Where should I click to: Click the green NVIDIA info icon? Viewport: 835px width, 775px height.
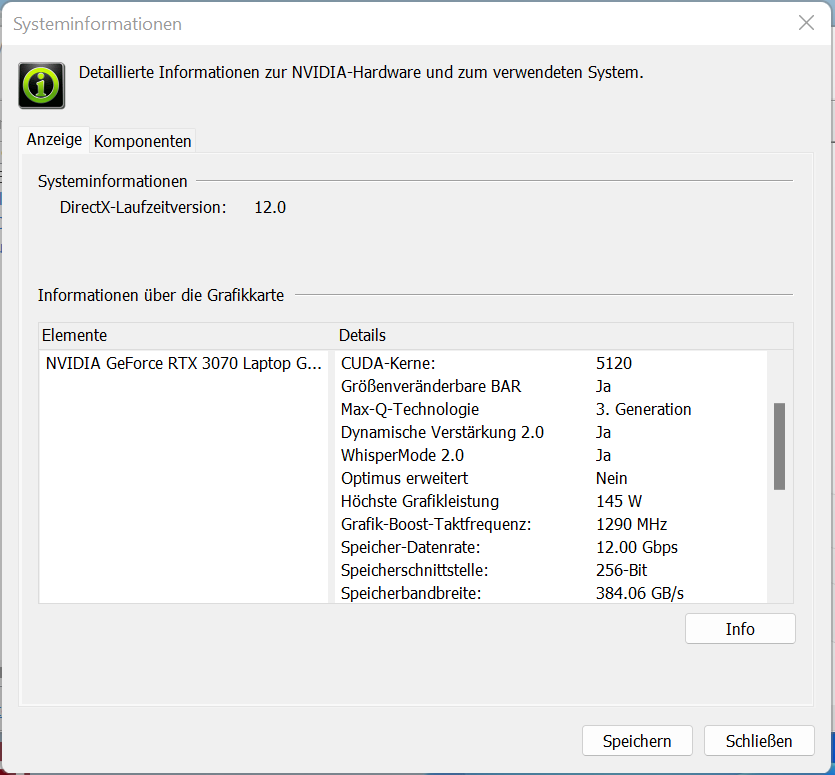(42, 85)
